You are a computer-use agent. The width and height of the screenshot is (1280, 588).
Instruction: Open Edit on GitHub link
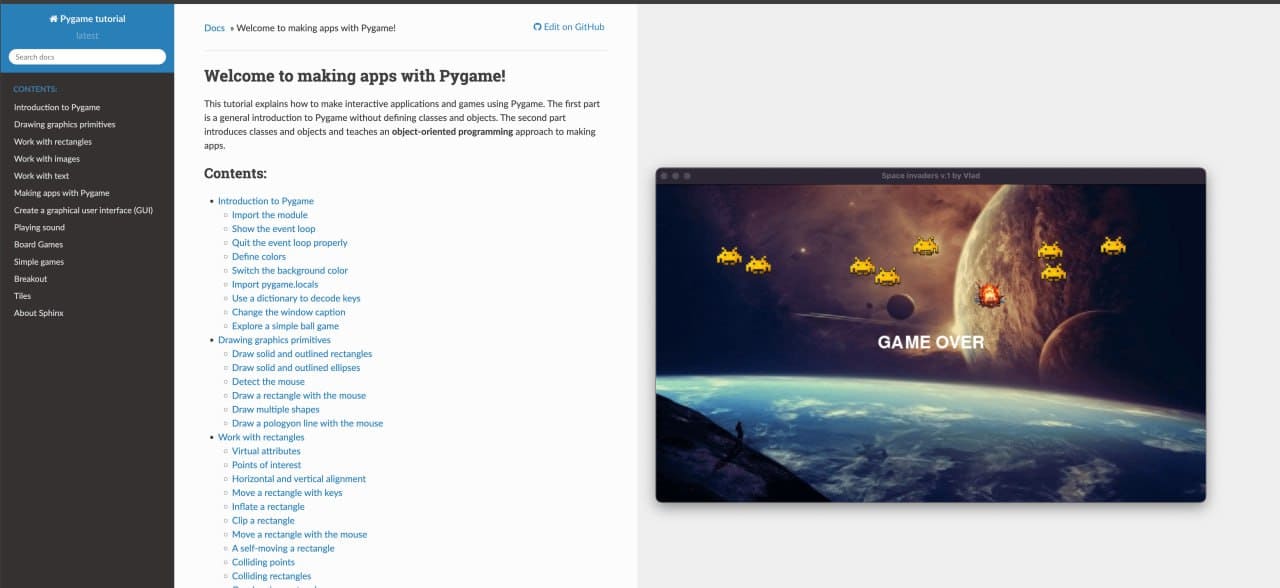574,27
